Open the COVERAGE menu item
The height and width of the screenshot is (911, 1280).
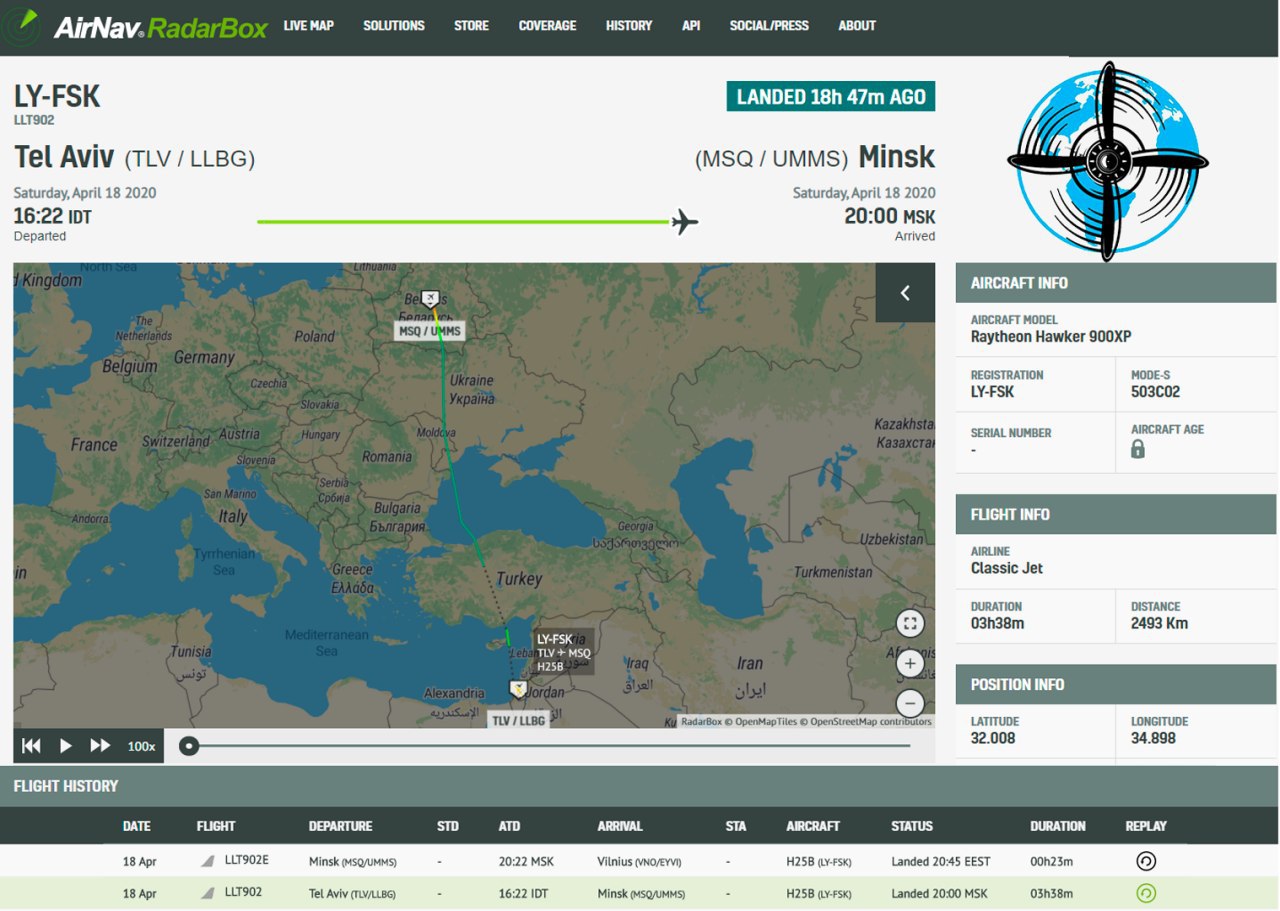[547, 26]
